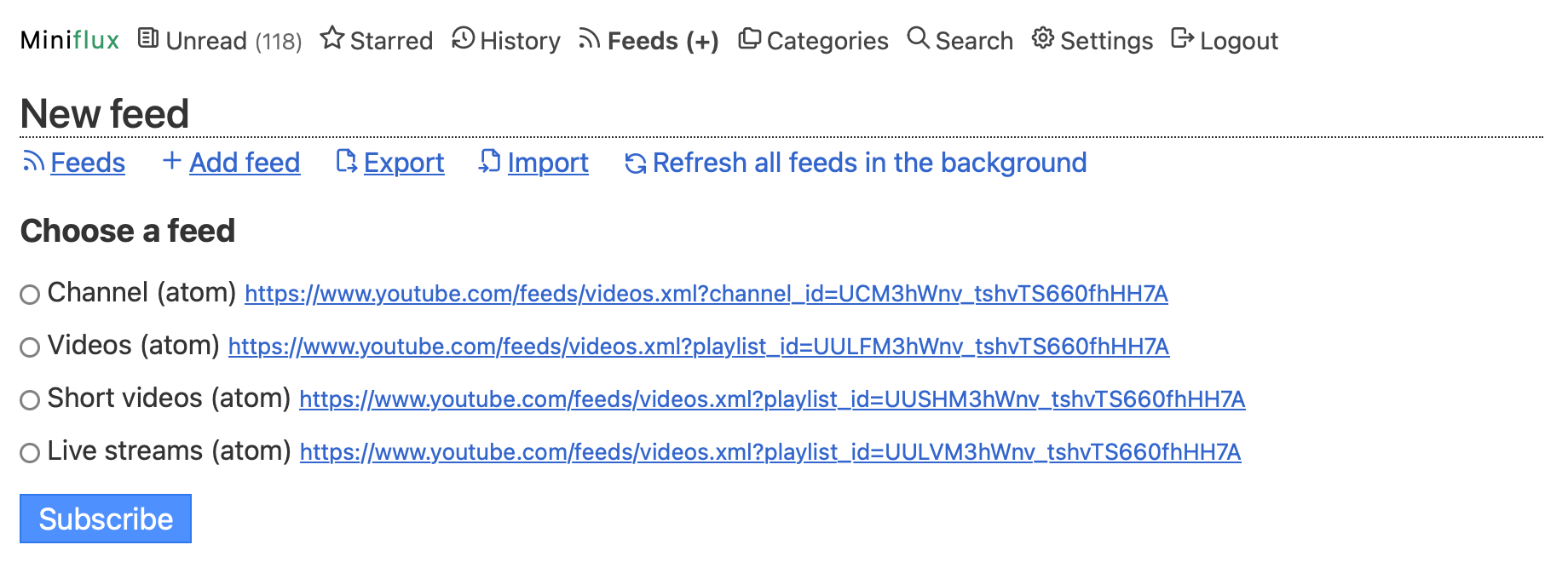Open the Feeds page from the sub-navigation
This screenshot has width=1568, height=562.
pyautogui.click(x=88, y=162)
